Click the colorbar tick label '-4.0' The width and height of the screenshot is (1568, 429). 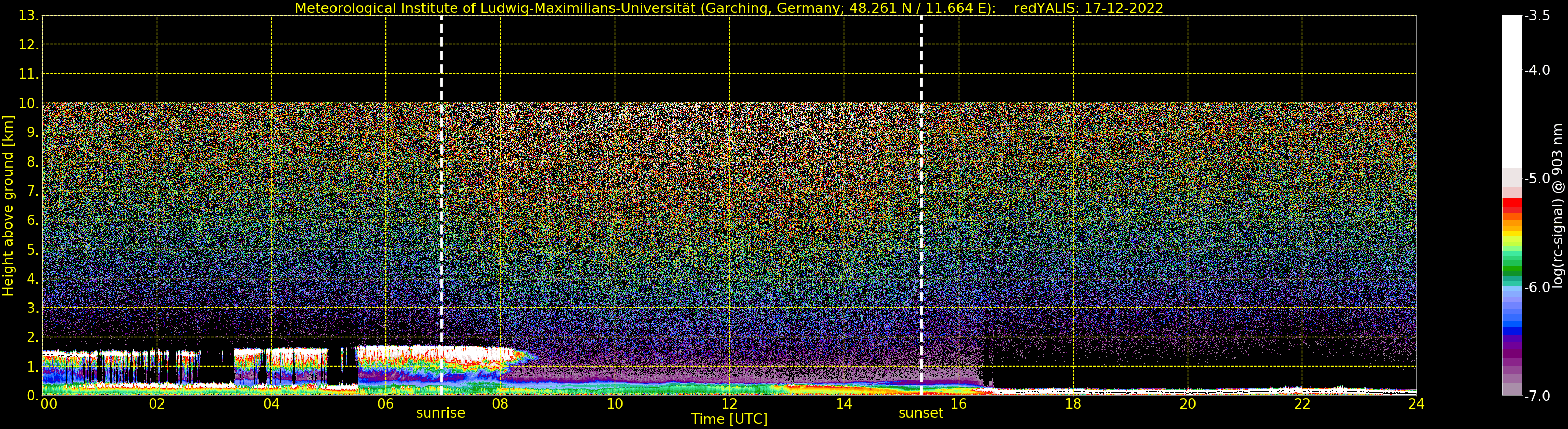1537,70
